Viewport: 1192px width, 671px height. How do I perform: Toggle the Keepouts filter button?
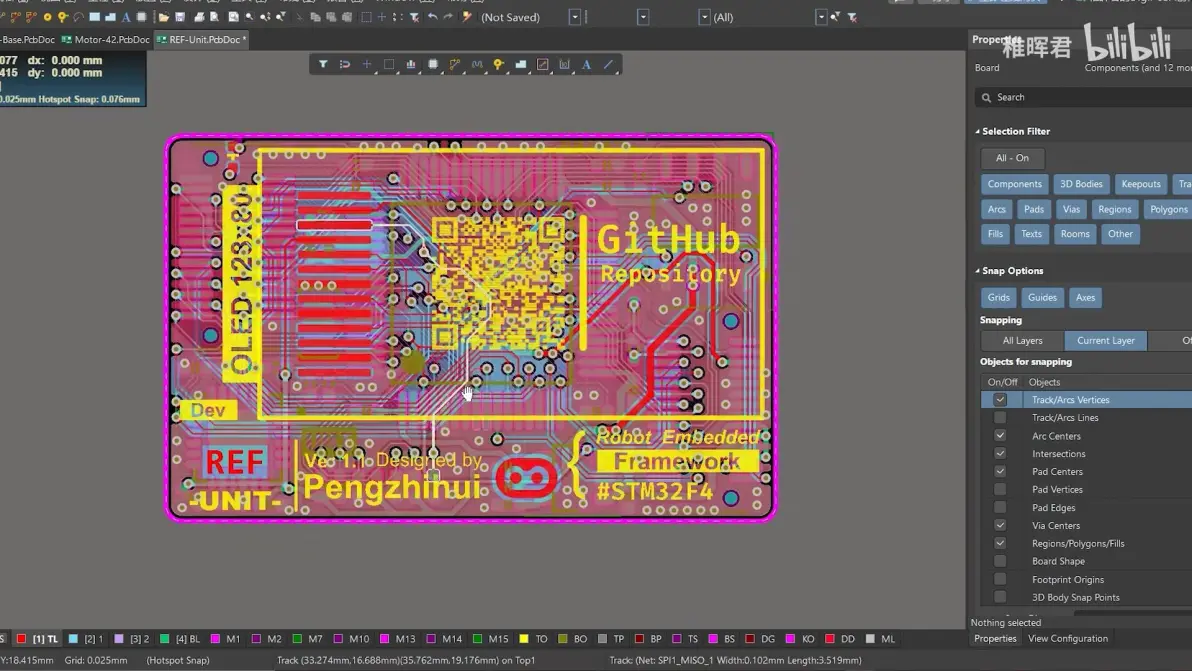[1140, 184]
